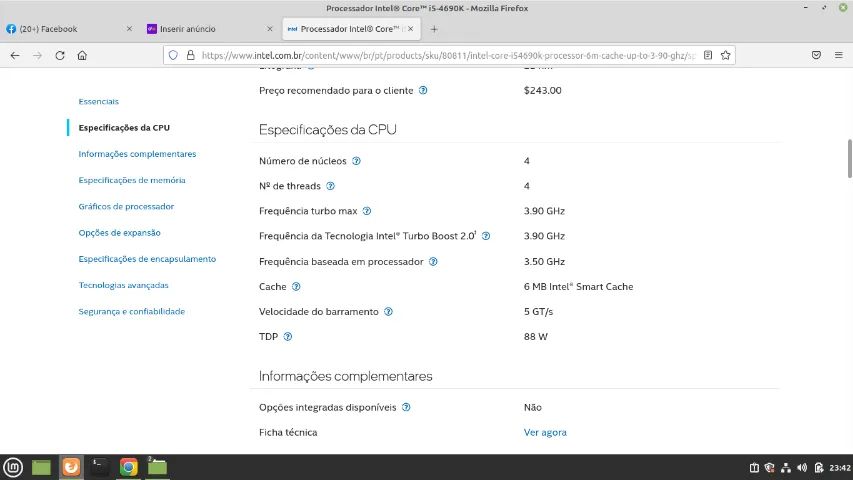Select Especificações da CPU in sidebar
The width and height of the screenshot is (853, 480).
(124, 128)
